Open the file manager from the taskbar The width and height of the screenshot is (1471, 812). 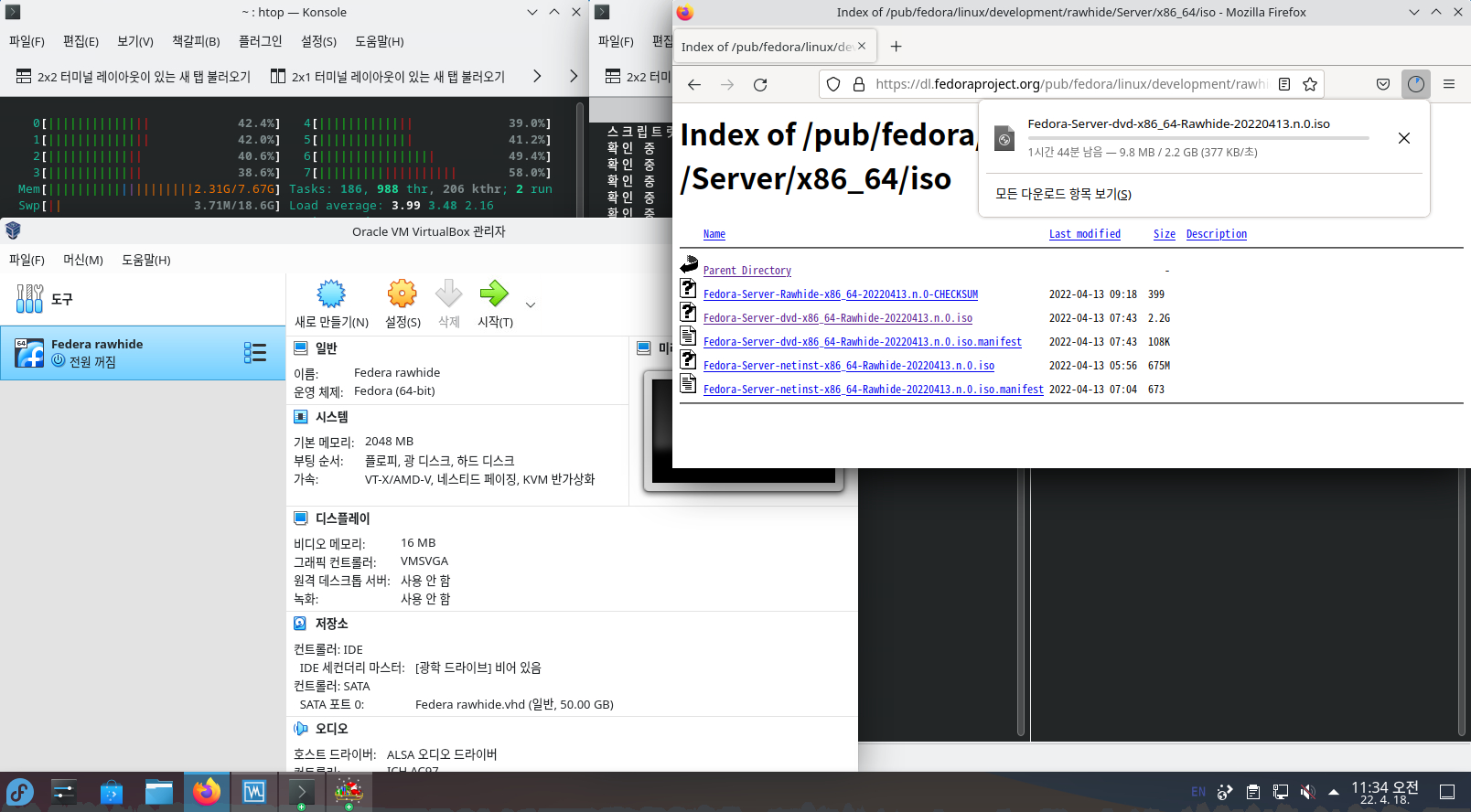(159, 792)
